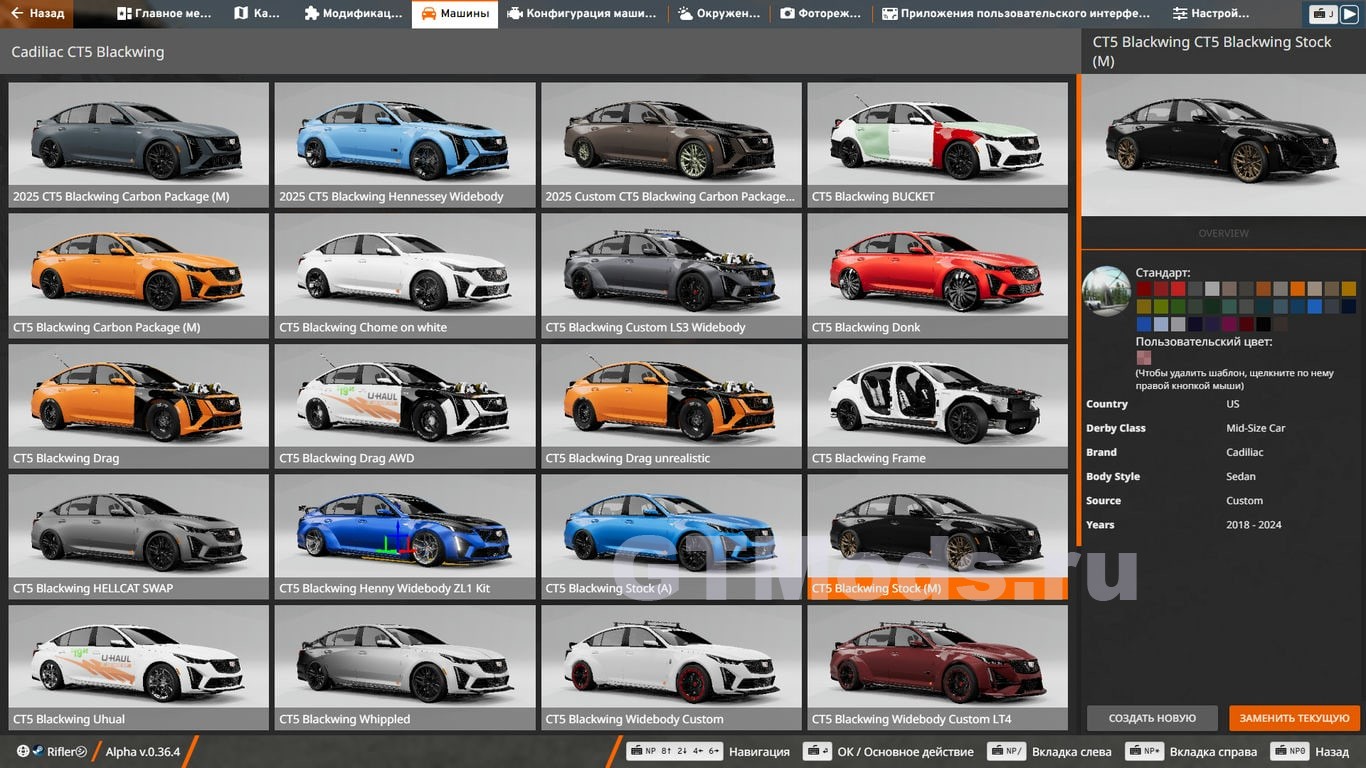Pick the black standard color swatch

point(1263,324)
